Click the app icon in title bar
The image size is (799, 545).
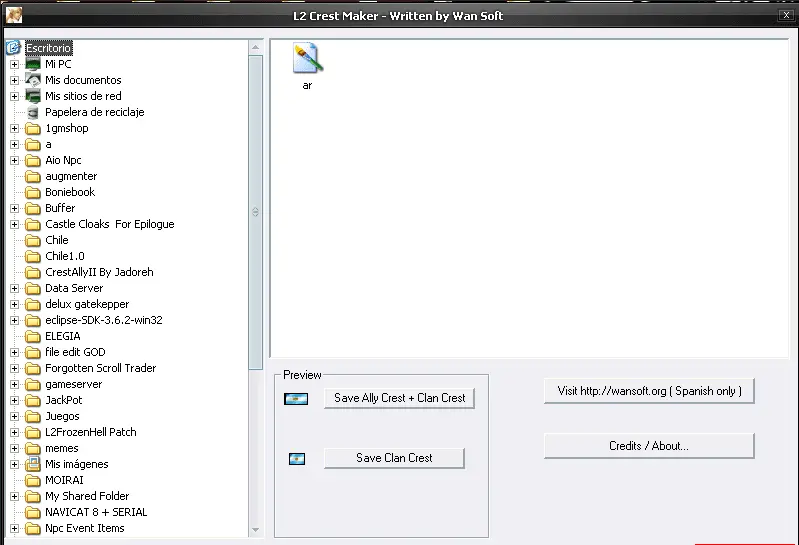click(15, 15)
